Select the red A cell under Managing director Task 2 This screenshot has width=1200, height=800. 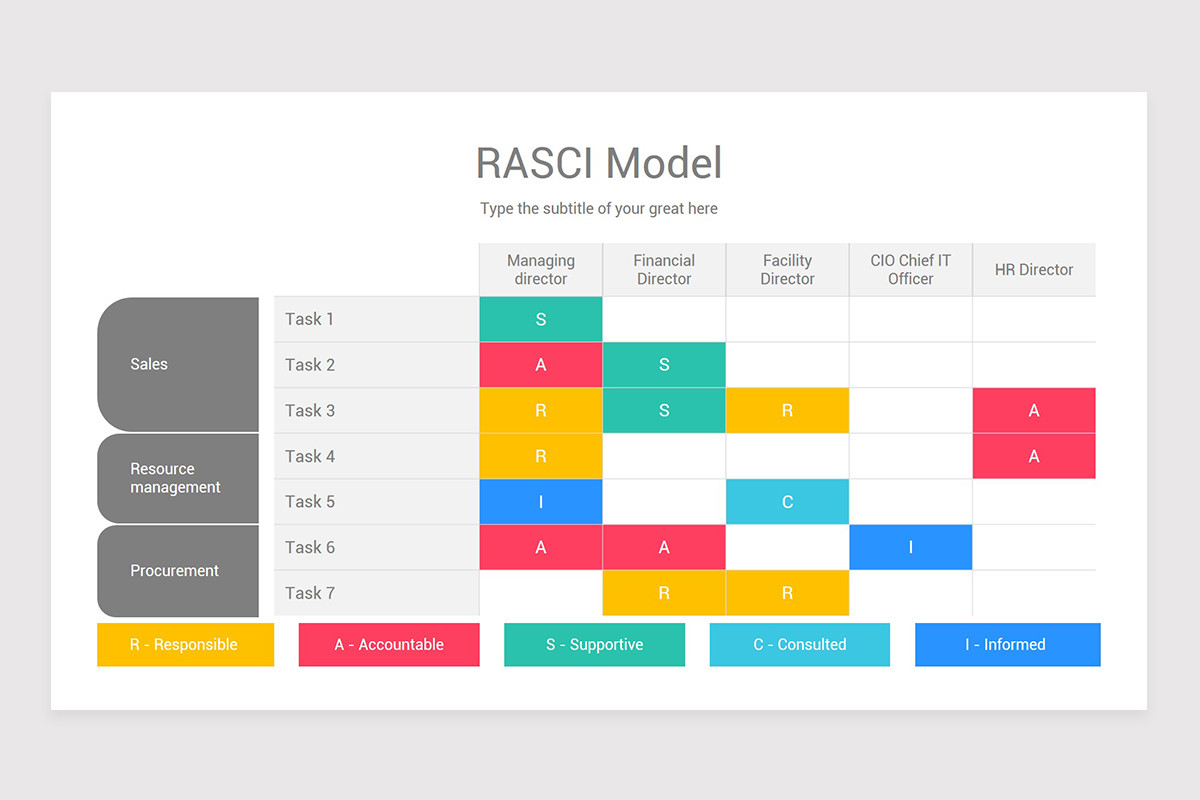[540, 364]
